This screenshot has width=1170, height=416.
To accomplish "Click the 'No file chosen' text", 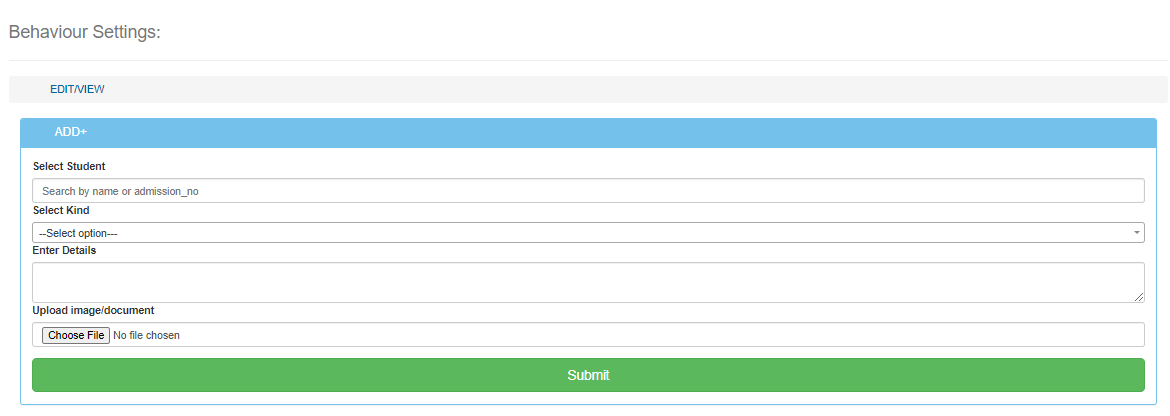I will 147,335.
